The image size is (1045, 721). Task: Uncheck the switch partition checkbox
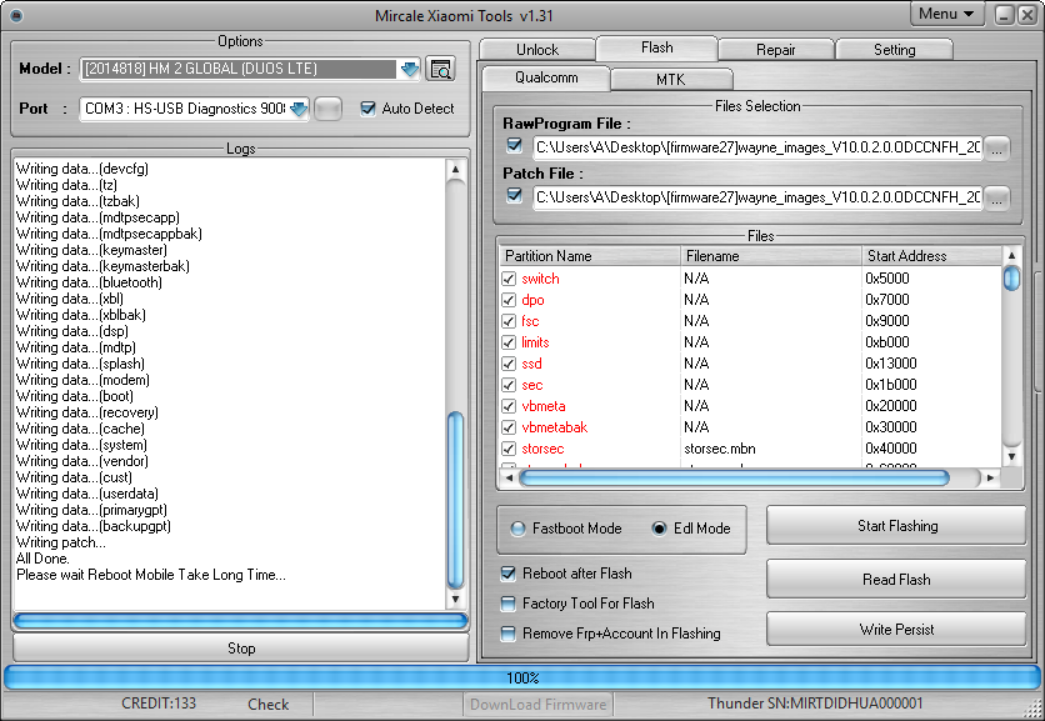click(x=509, y=279)
